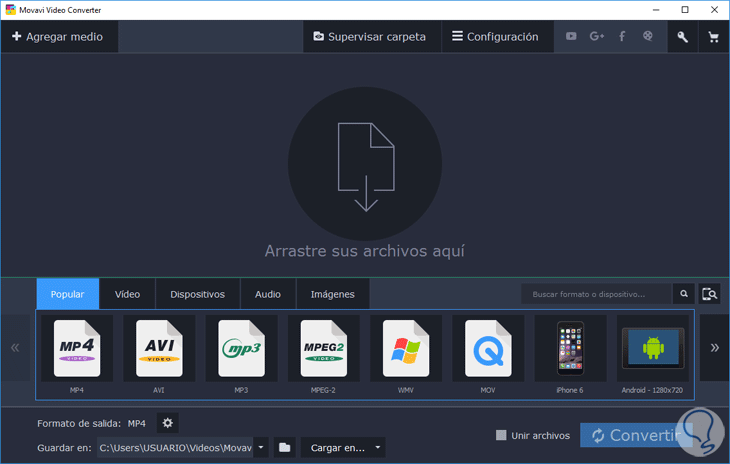Enable the Unir archivos checkbox
Image resolution: width=730 pixels, height=464 pixels.
[x=501, y=435]
